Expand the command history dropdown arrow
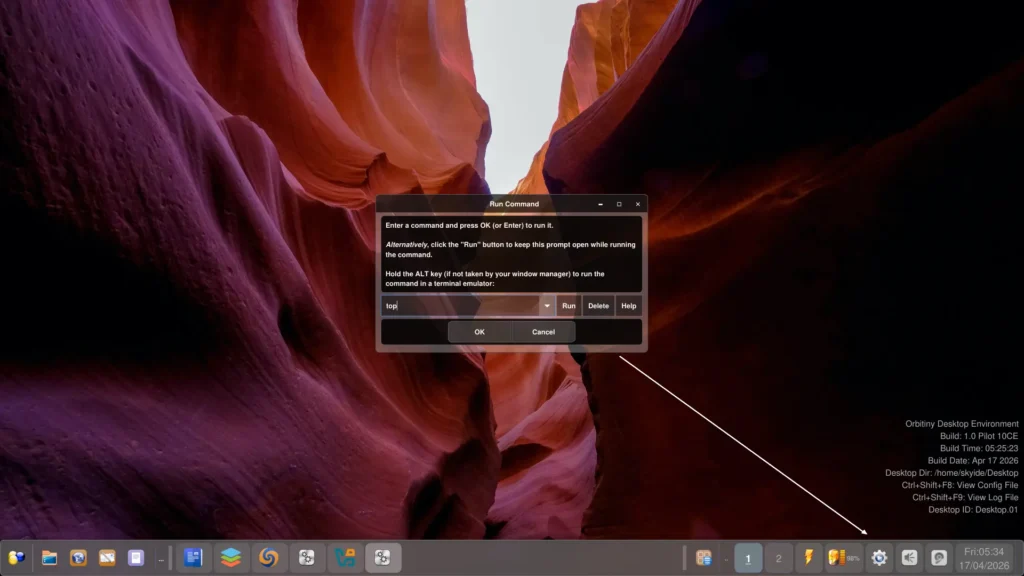The image size is (1024, 576). pyautogui.click(x=547, y=306)
